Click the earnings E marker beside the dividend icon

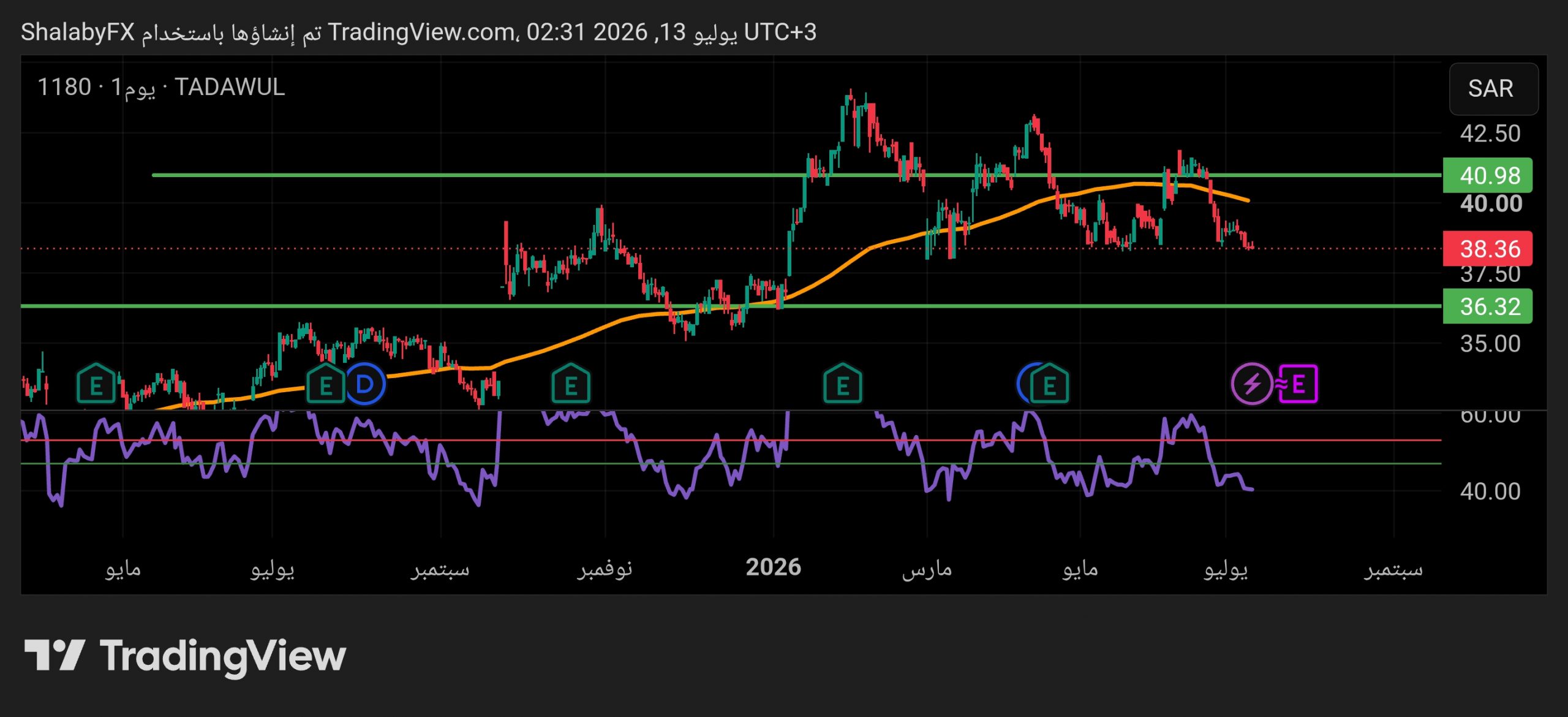pos(326,384)
